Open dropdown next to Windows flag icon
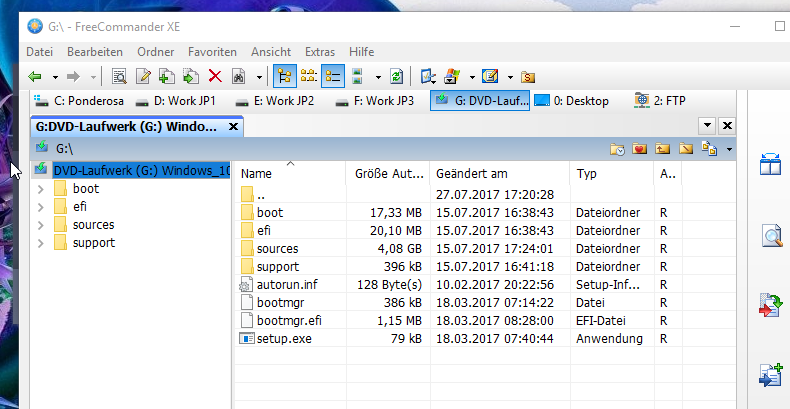 (x=472, y=78)
